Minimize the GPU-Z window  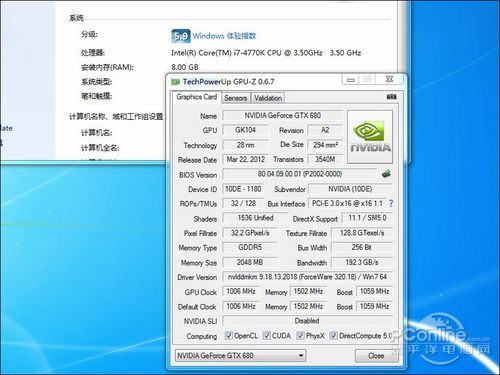[x=351, y=80]
